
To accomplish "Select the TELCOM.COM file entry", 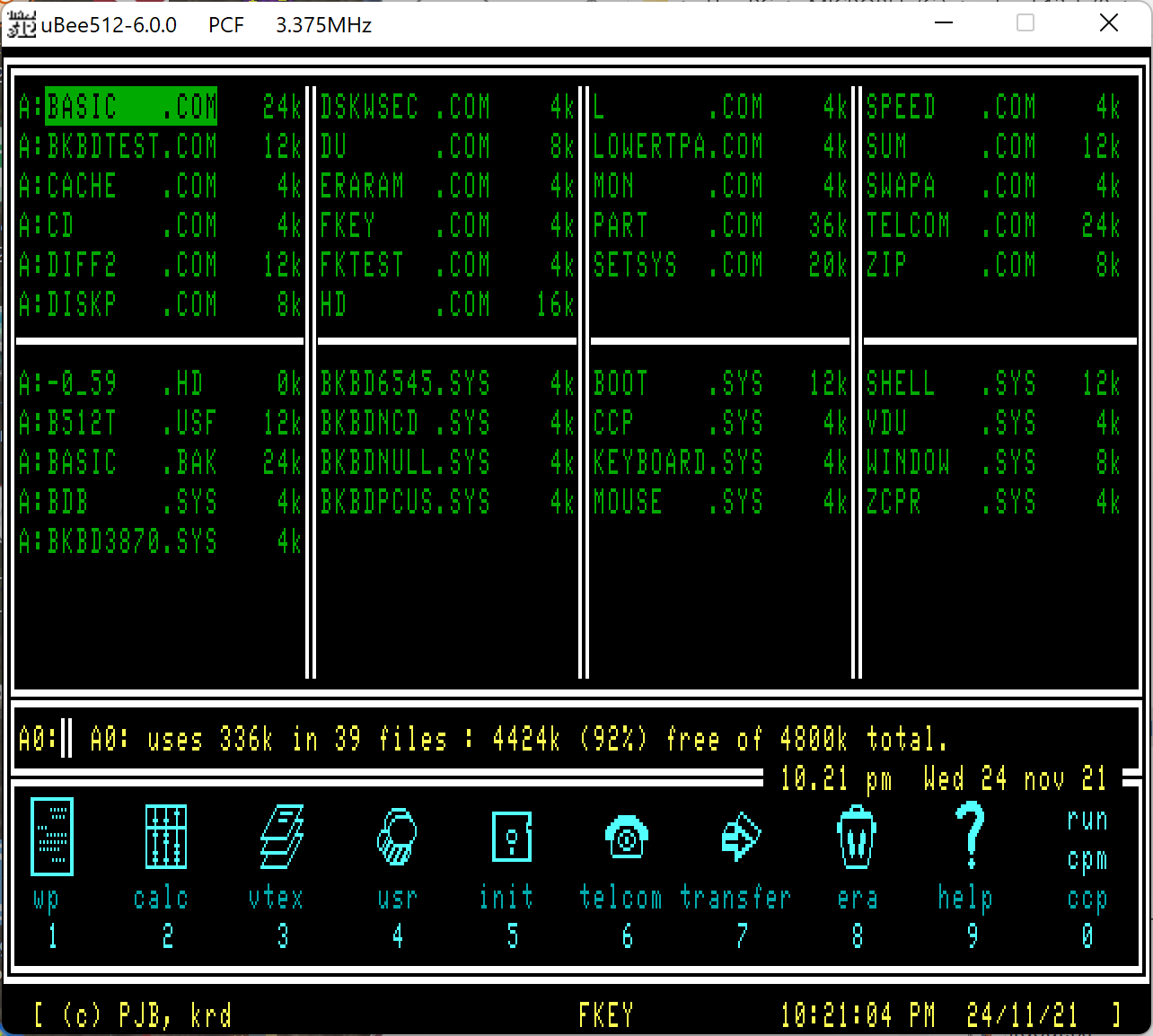I will point(950,226).
